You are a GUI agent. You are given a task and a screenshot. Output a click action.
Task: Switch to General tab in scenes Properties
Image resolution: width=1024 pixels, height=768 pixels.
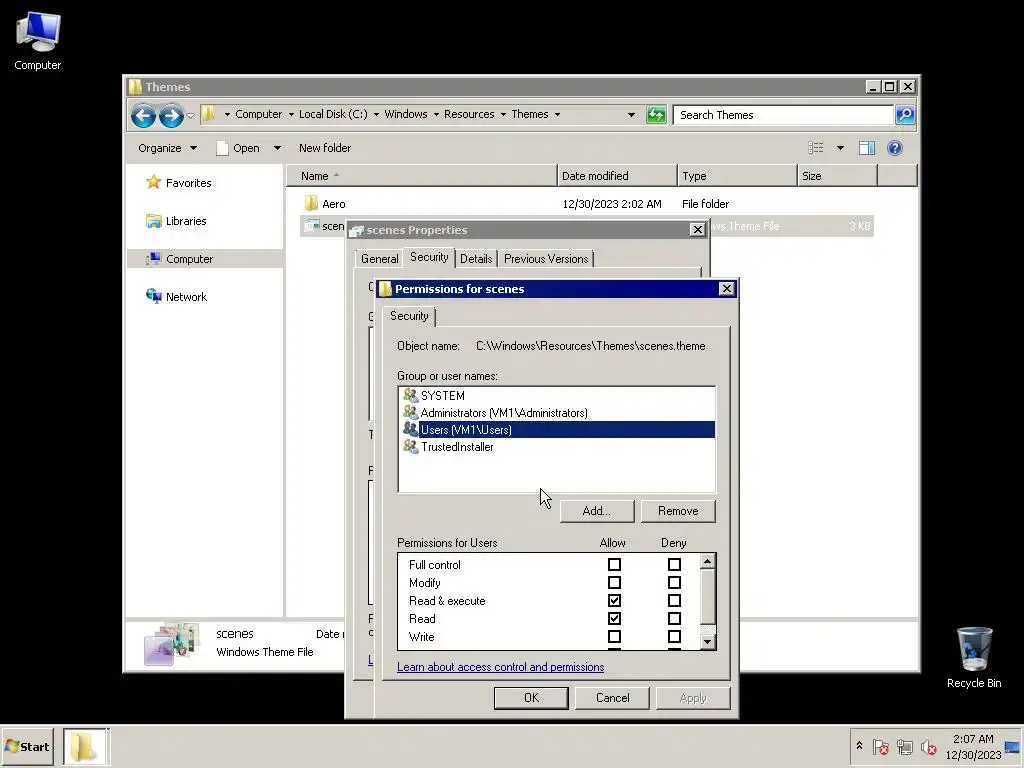point(379,259)
